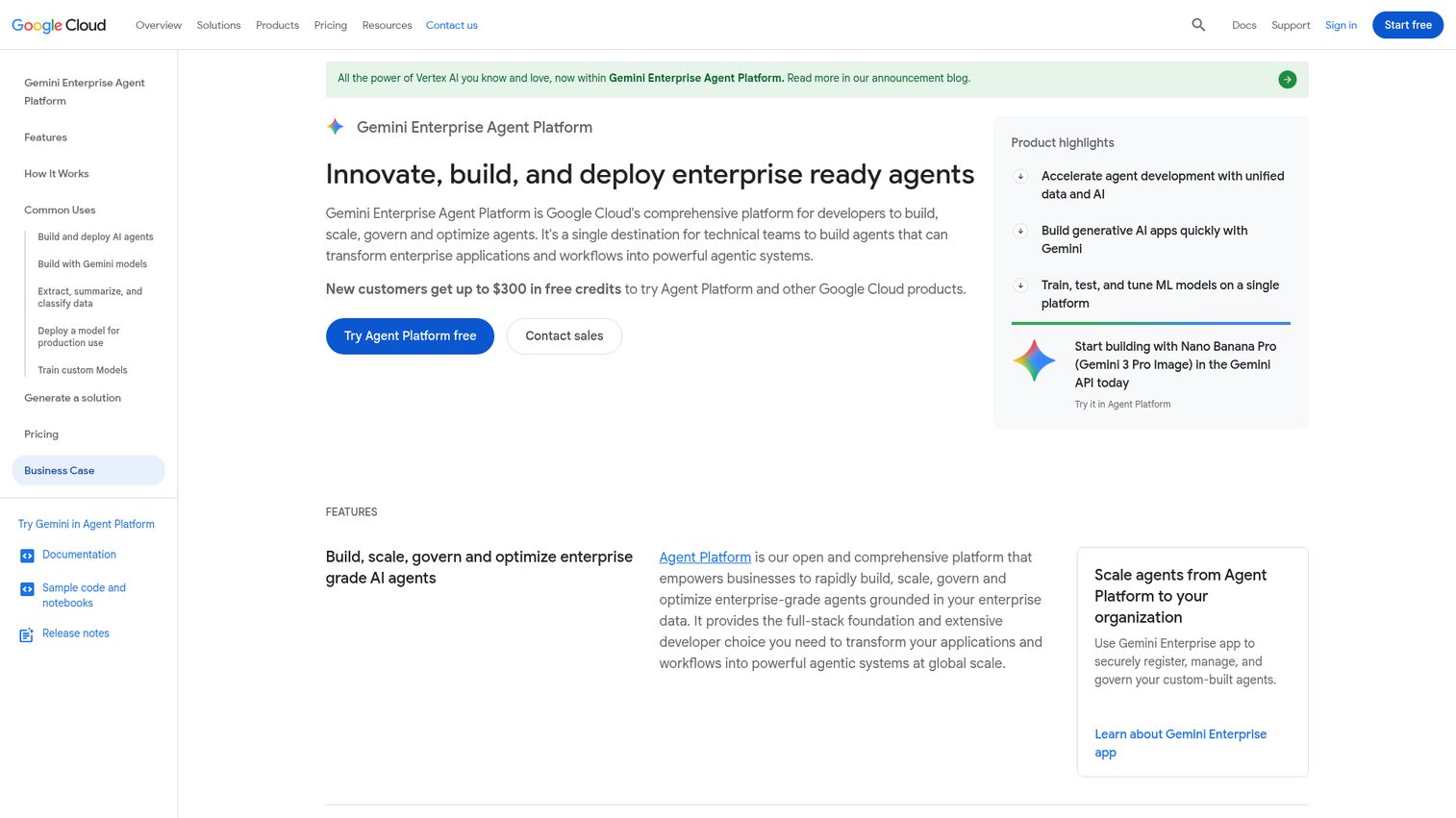Jump to Extract, summarize, and classify data
Screen dimensions: 1456x818
89,297
